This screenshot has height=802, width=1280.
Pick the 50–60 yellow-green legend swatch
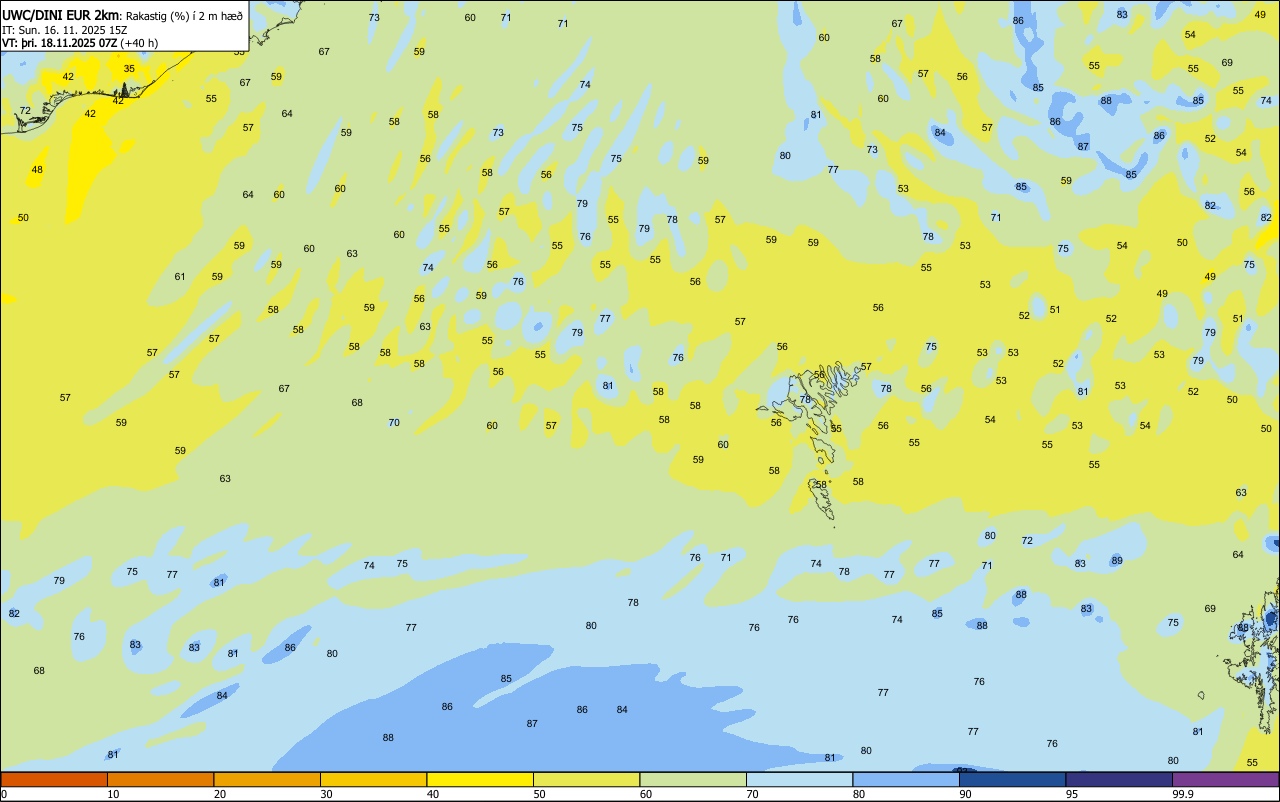pos(586,779)
